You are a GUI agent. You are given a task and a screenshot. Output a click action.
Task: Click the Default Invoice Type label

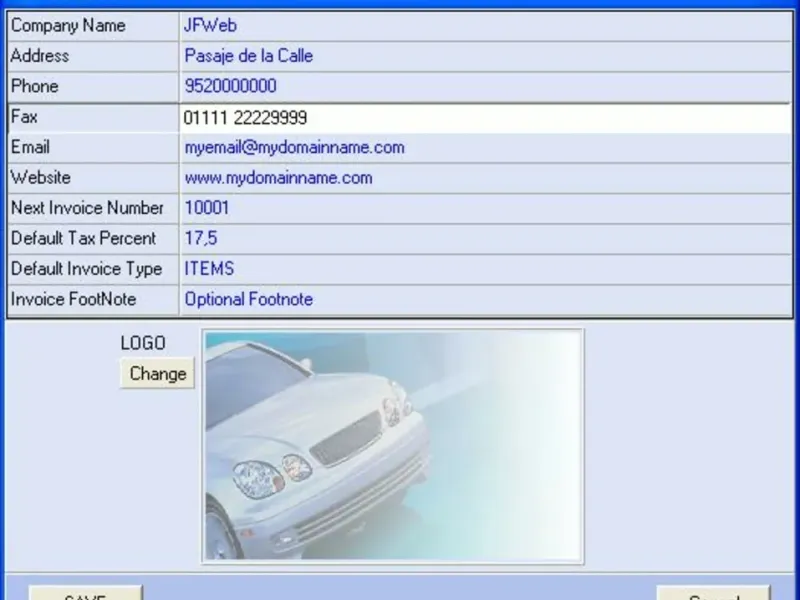[86, 269]
